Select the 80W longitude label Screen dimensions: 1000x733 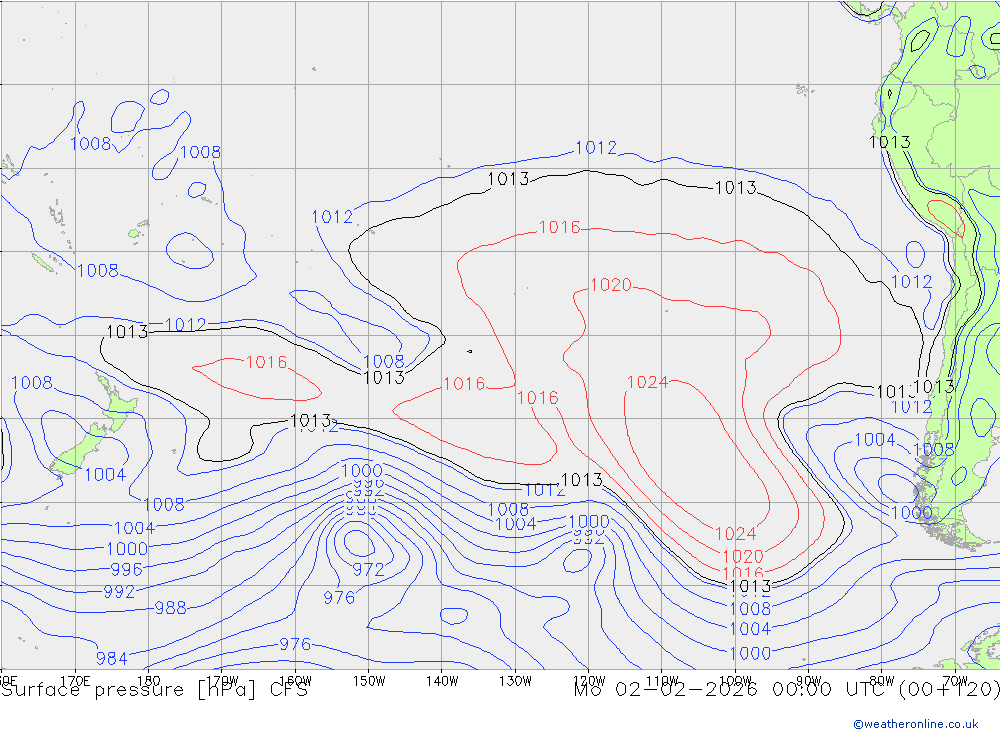click(x=882, y=681)
